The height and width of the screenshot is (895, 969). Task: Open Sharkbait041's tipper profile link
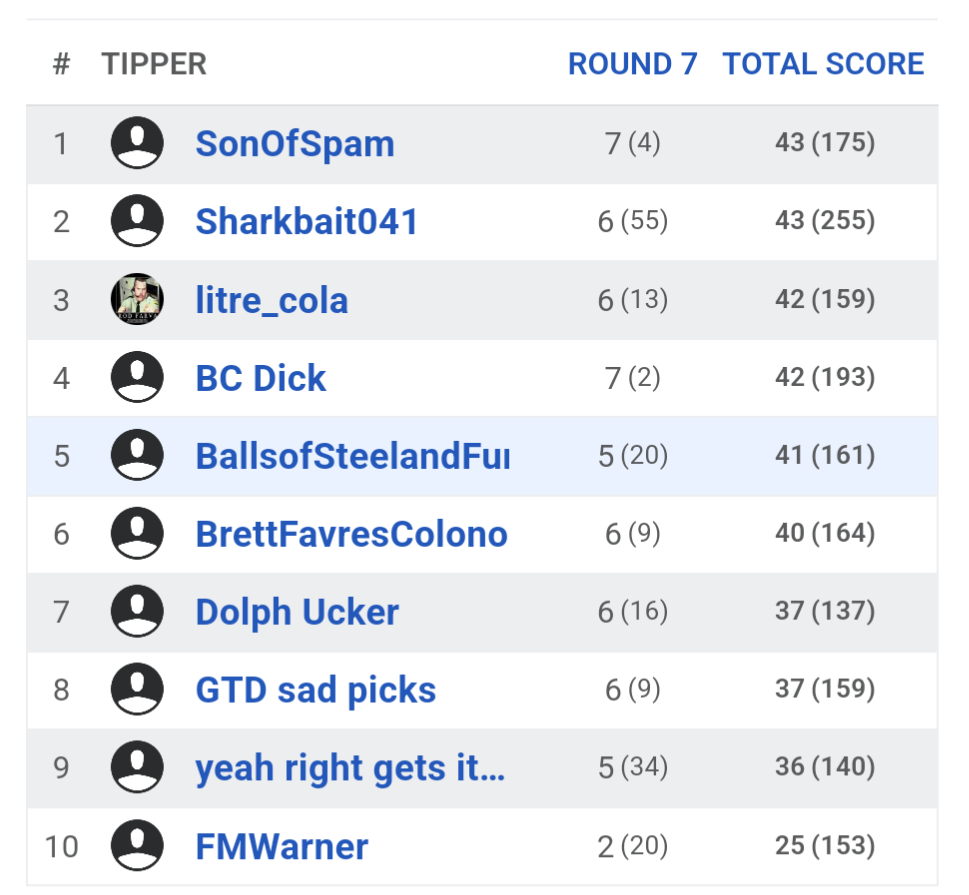pyautogui.click(x=306, y=222)
